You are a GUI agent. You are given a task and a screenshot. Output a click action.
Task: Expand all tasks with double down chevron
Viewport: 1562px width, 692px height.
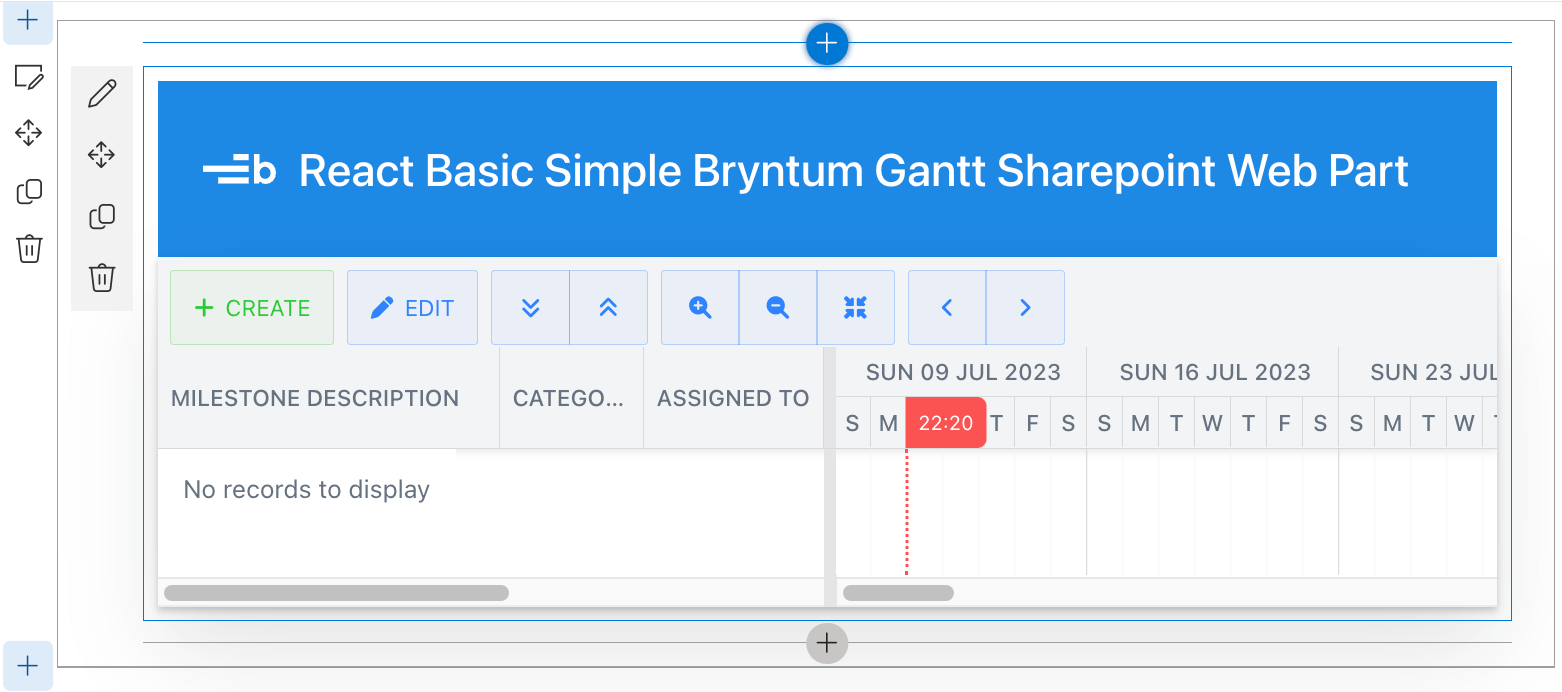tap(531, 308)
